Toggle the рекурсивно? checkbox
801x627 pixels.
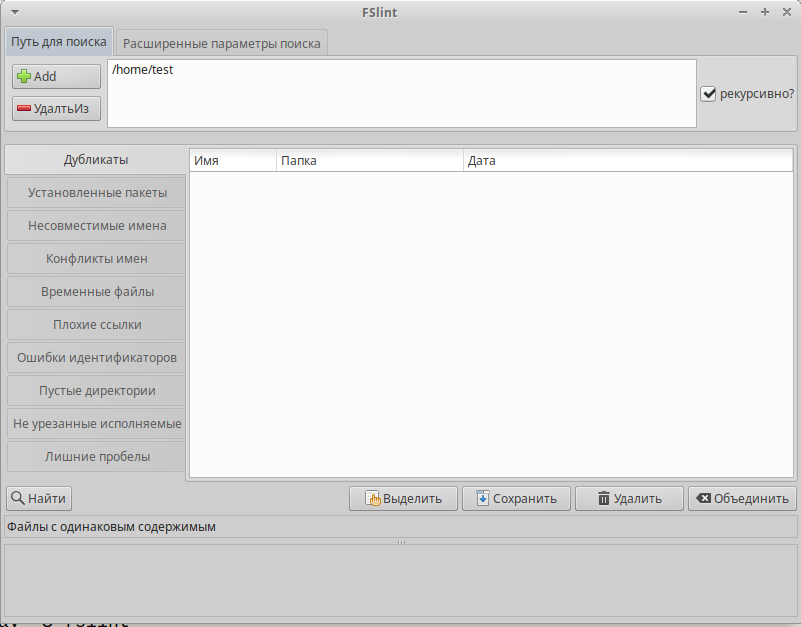tap(708, 94)
